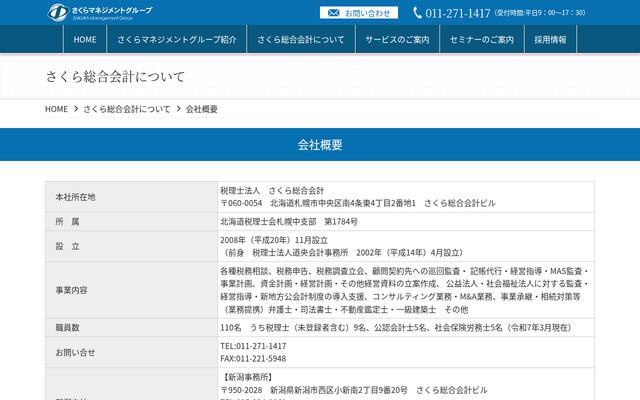
Task: Click the 職員数 row label
Action: tap(67, 328)
